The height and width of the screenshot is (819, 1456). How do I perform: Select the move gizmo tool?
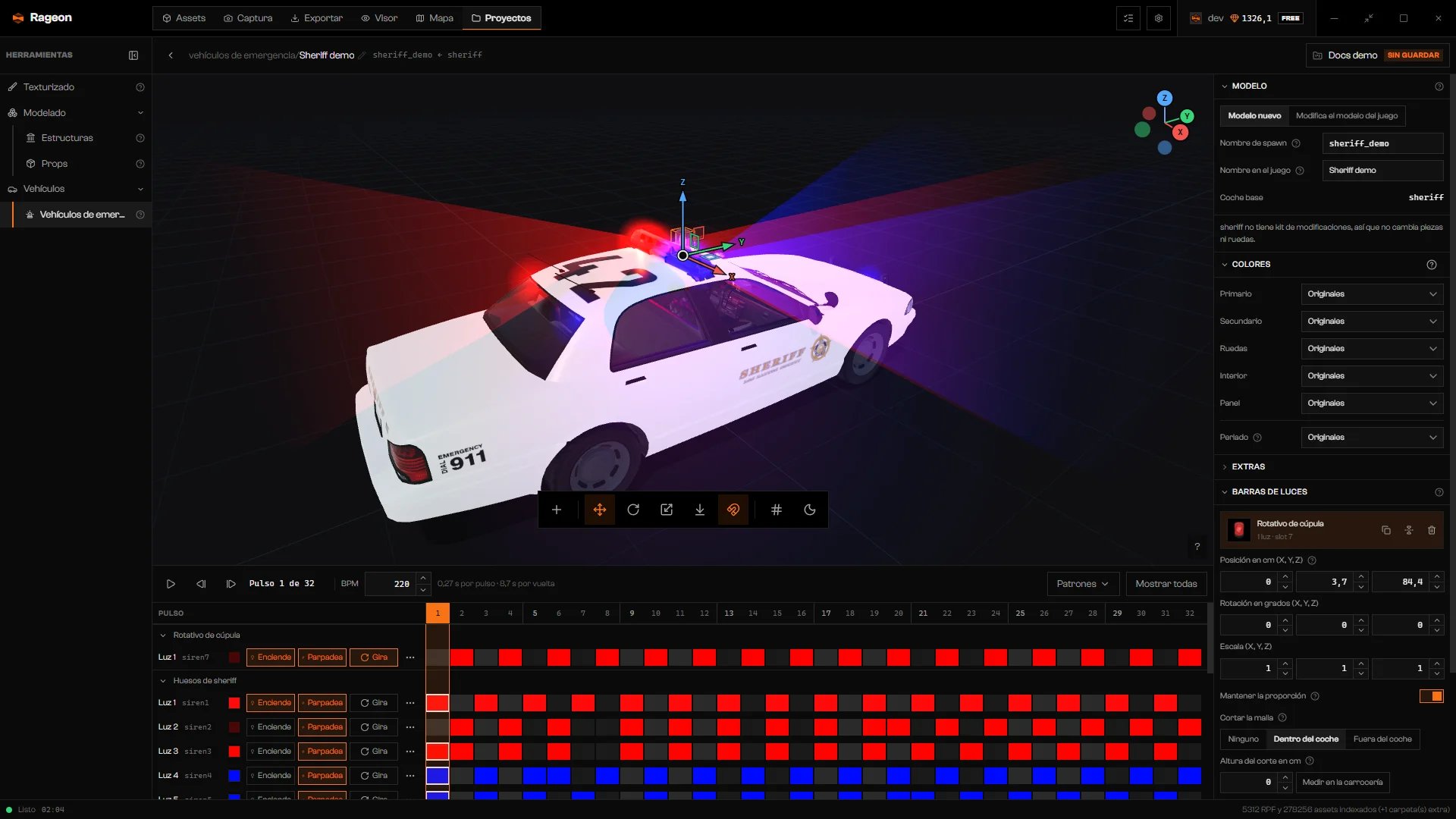(x=599, y=510)
